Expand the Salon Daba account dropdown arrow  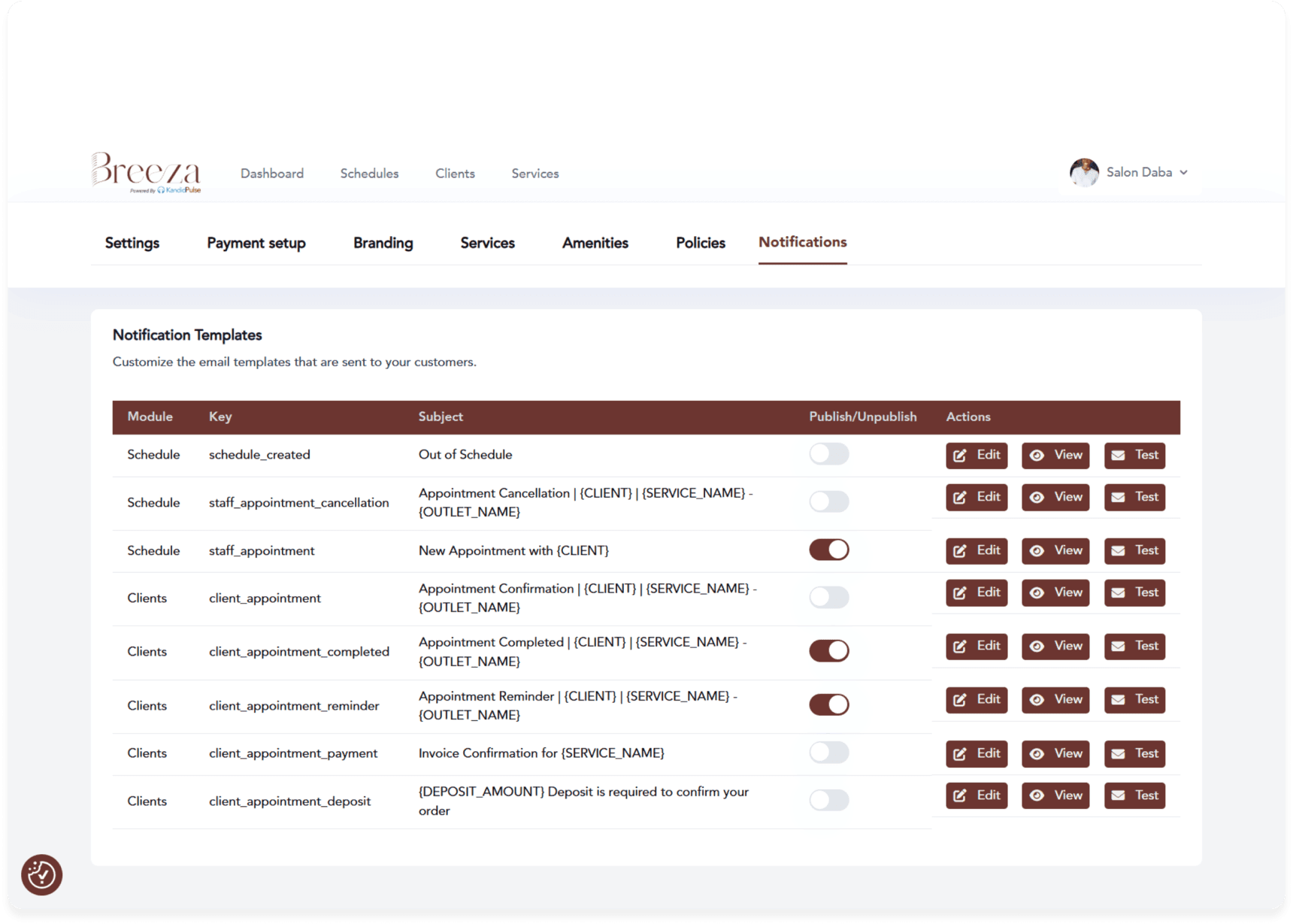[1184, 172]
